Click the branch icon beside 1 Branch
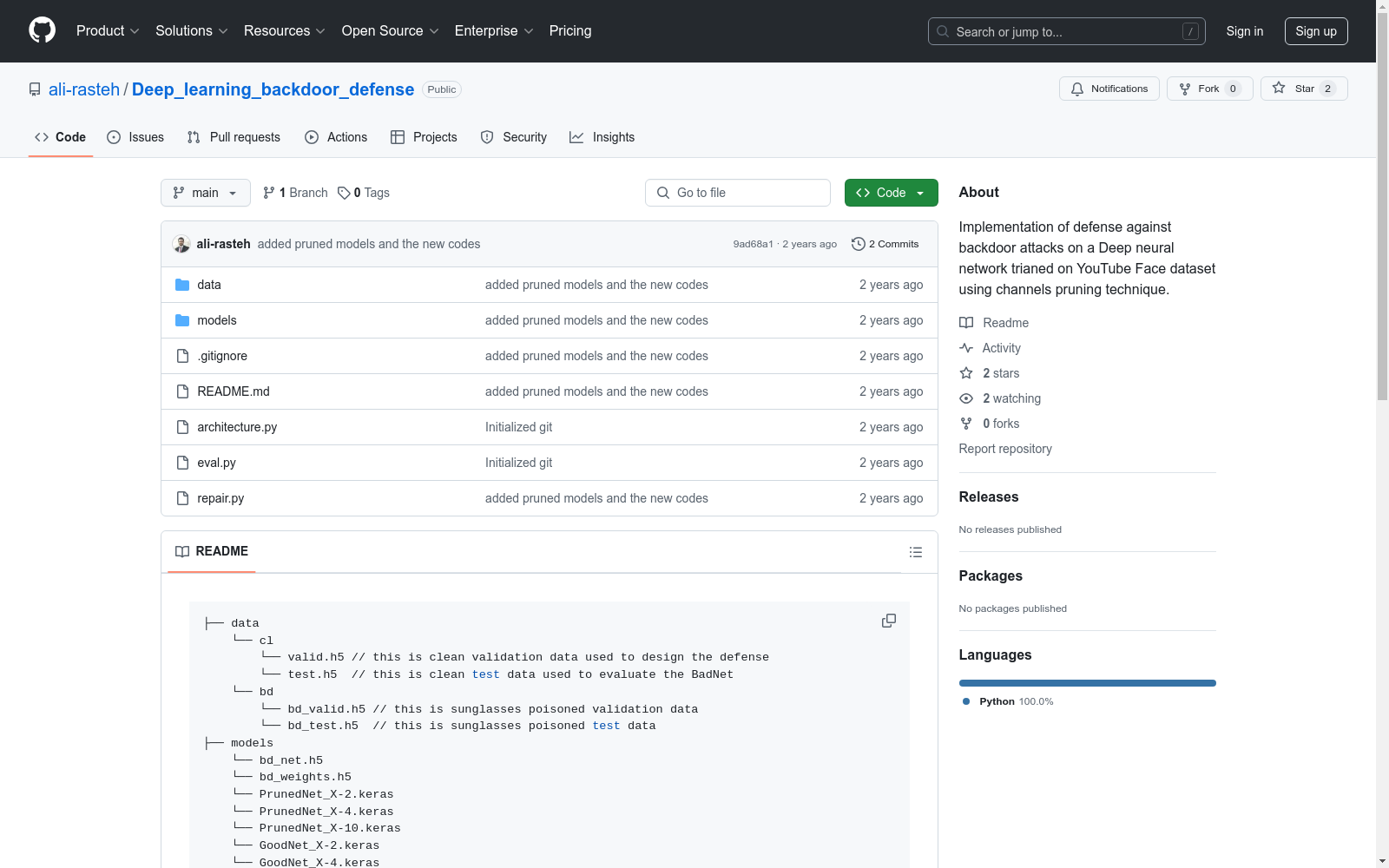This screenshot has width=1389, height=868. pyautogui.click(x=269, y=193)
